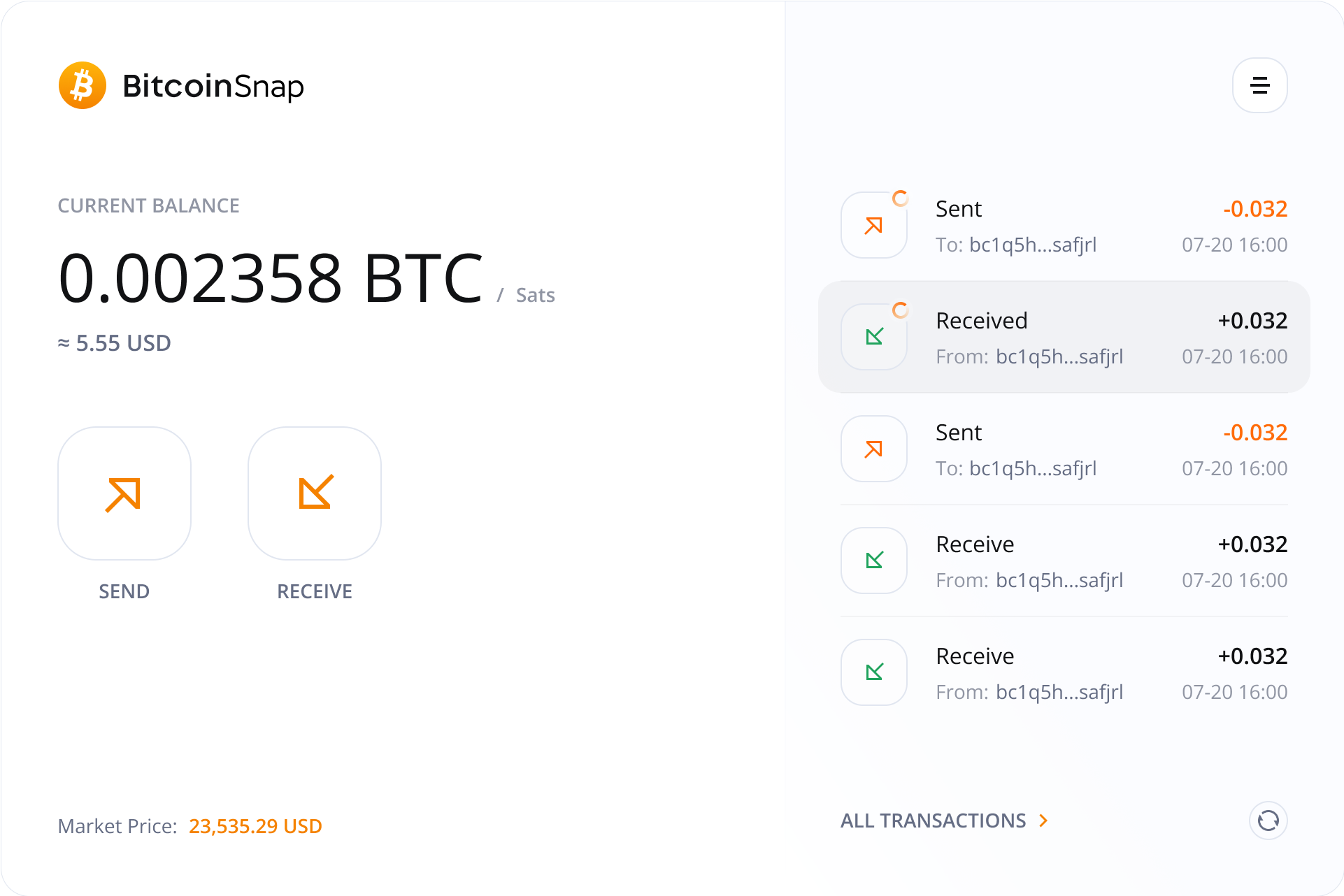Image resolution: width=1344 pixels, height=896 pixels.
Task: Click the 0.002358 BTC balance amount
Action: click(271, 279)
